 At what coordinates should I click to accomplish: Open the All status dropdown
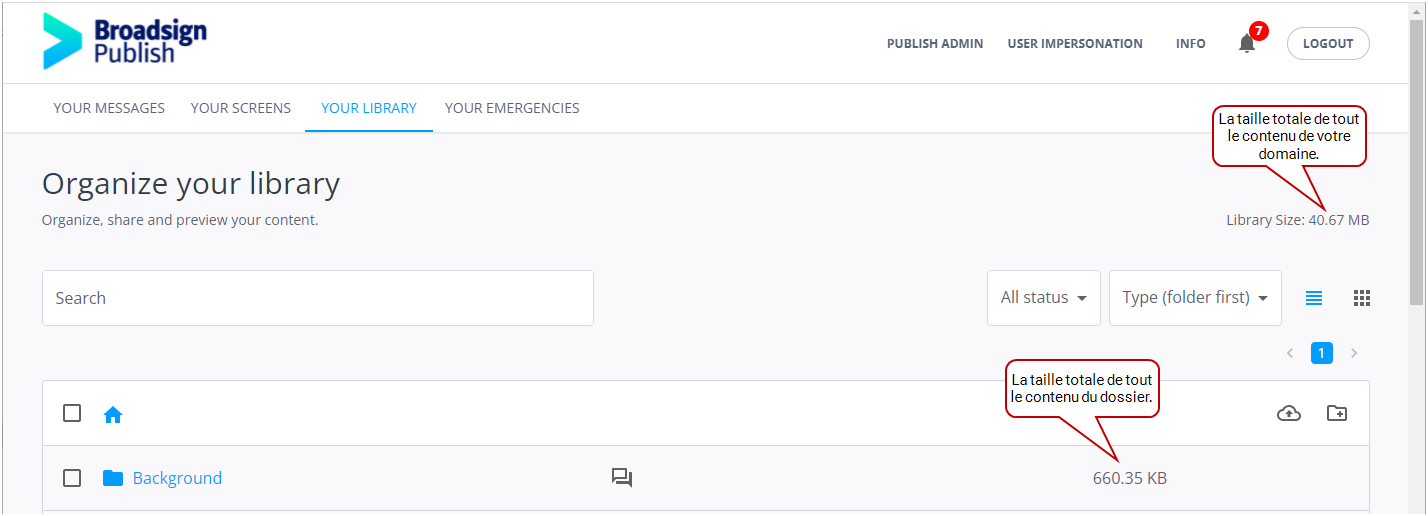click(1044, 298)
